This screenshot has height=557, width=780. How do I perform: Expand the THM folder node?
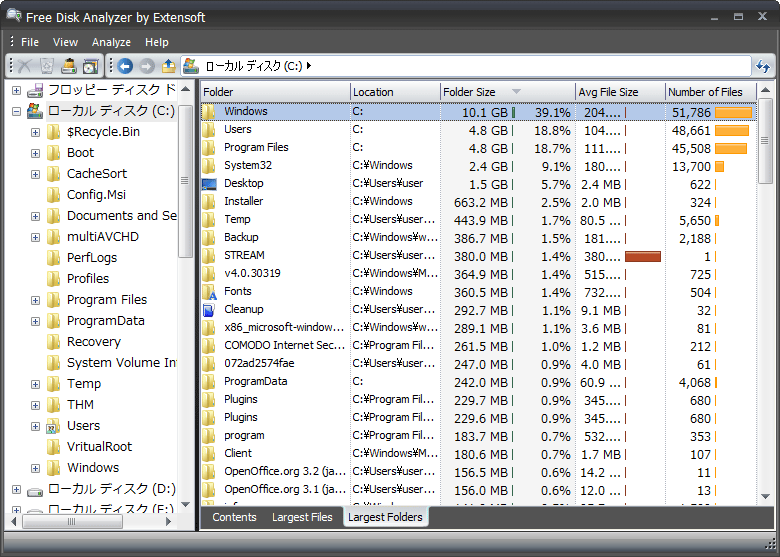pyautogui.click(x=35, y=405)
